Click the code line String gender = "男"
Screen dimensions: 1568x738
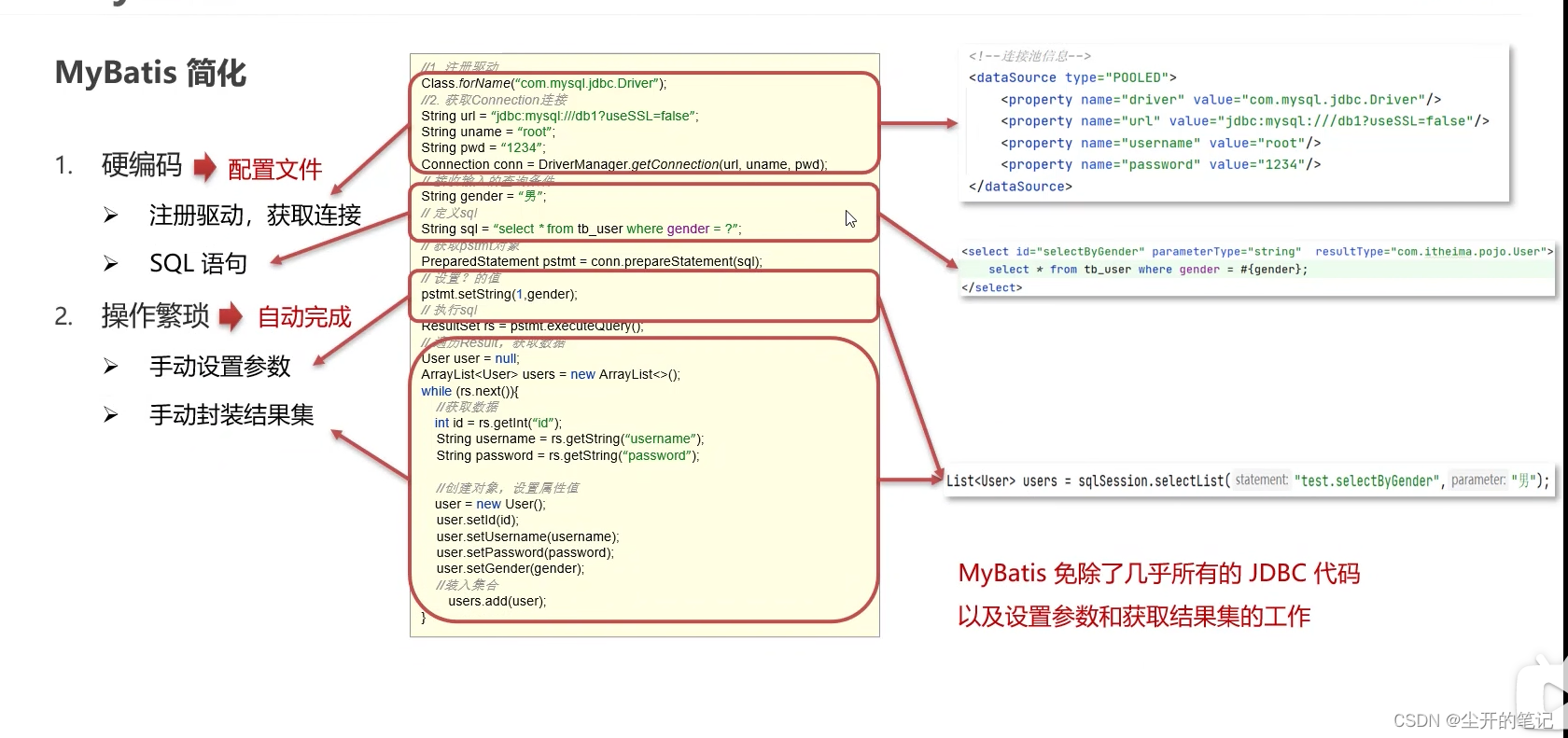pos(483,196)
